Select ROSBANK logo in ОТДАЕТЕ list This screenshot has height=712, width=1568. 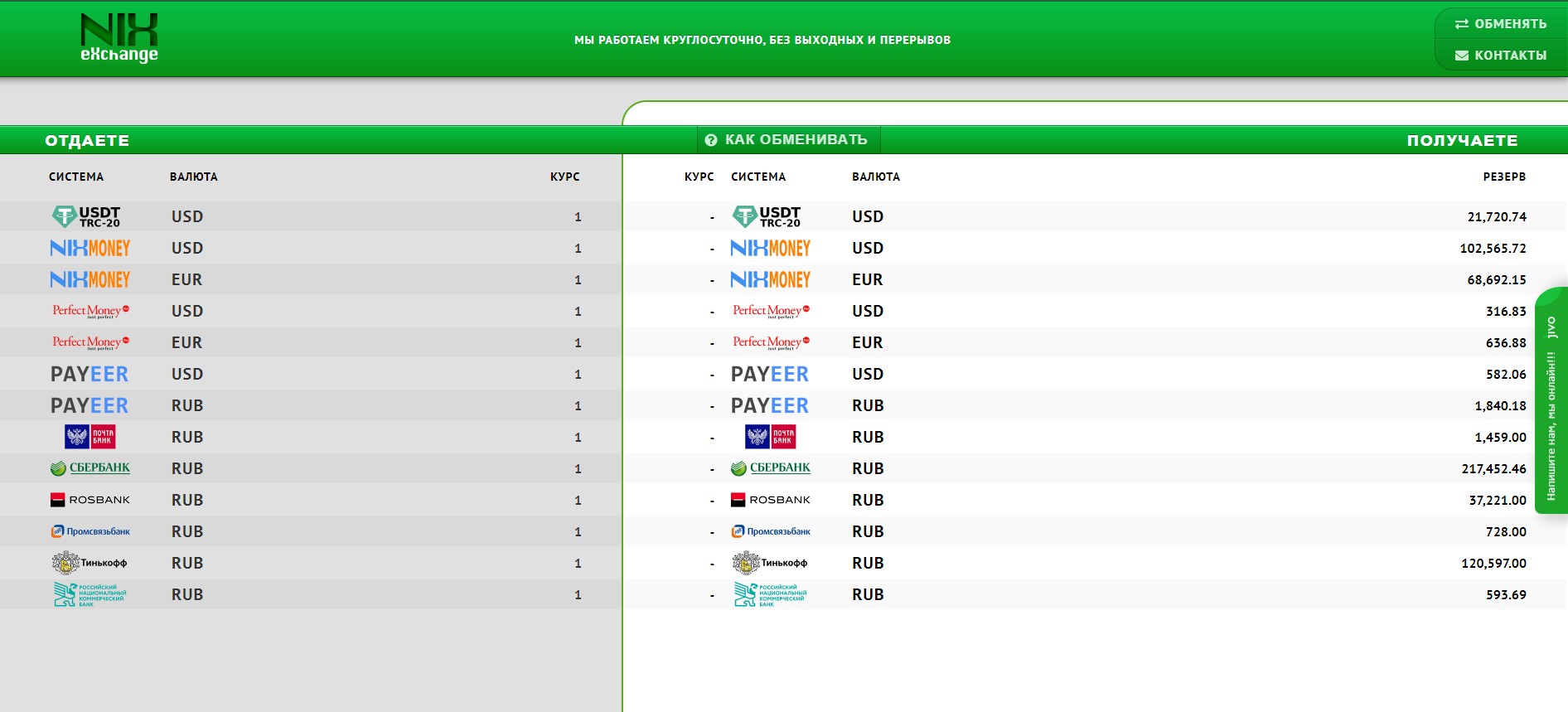click(x=90, y=500)
